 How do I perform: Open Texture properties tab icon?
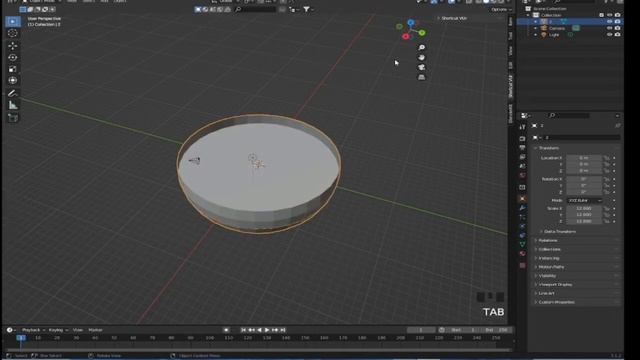pos(522,265)
